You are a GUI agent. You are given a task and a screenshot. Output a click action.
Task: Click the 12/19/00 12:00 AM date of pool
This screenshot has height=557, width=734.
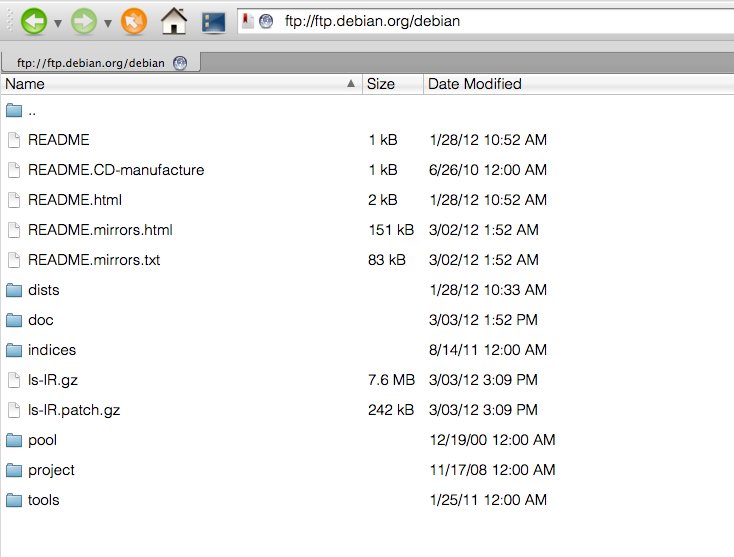tap(492, 440)
